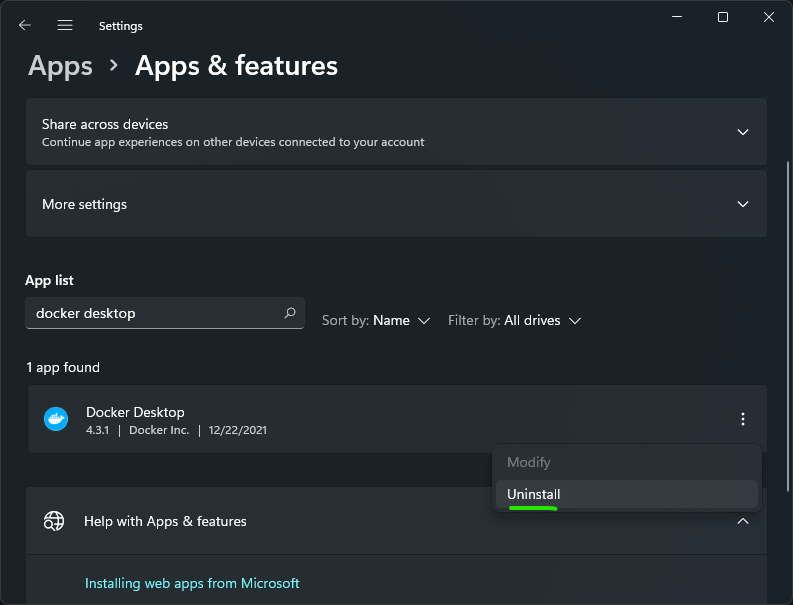Expand the Share across devices section
Image resolution: width=793 pixels, height=605 pixels.
click(x=742, y=132)
